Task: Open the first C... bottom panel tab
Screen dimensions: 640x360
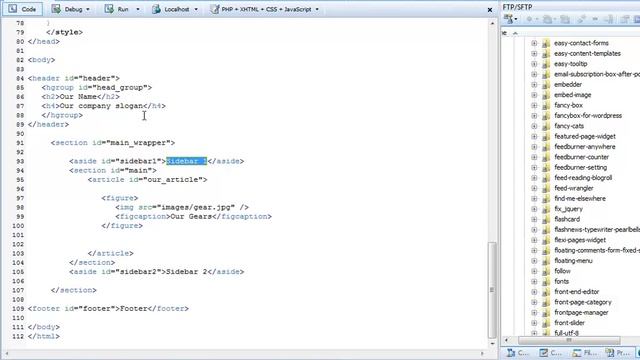Action: [x=518, y=353]
